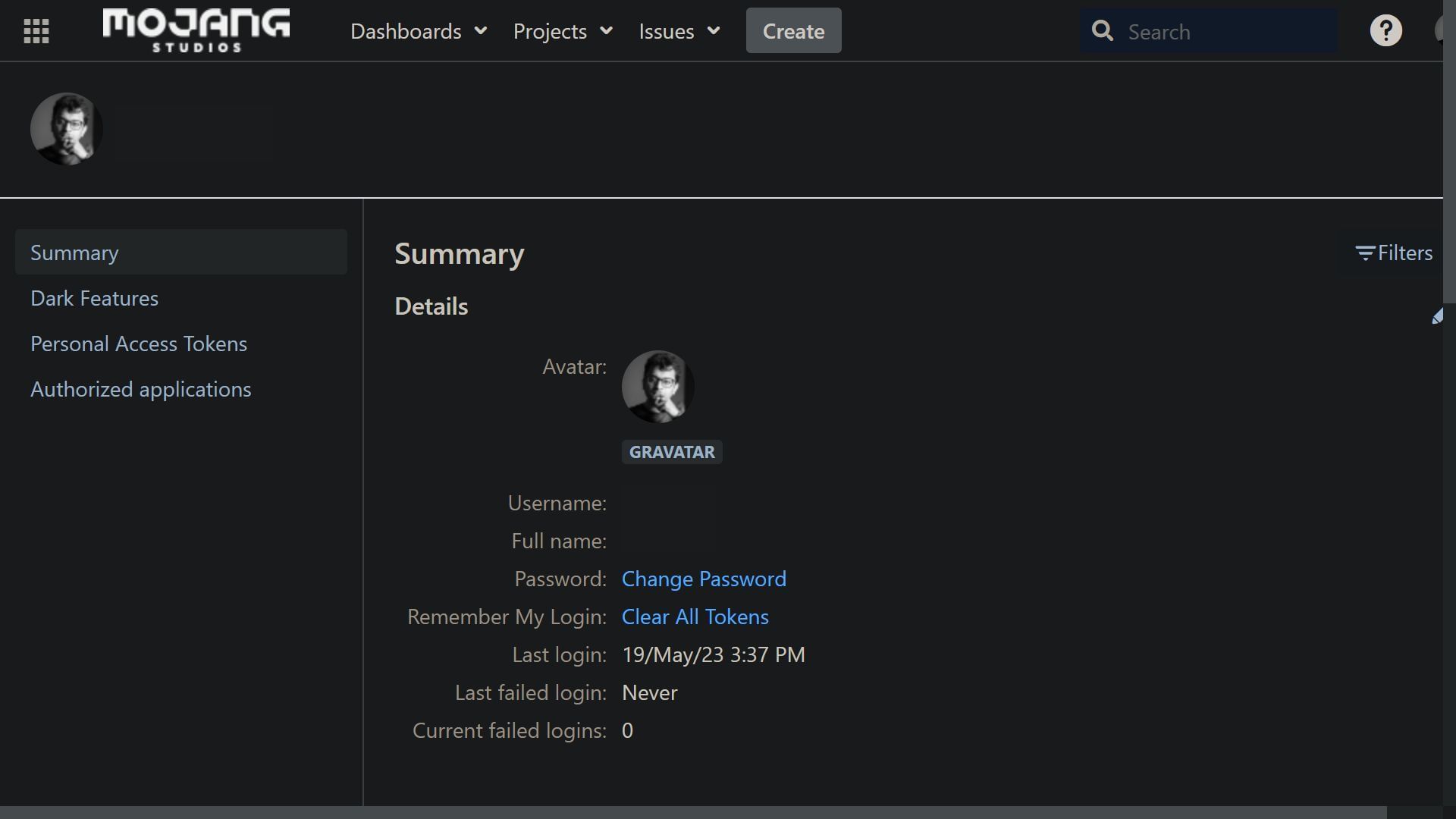The image size is (1456, 819).
Task: Click the Mojang Studios logo
Action: point(196,30)
